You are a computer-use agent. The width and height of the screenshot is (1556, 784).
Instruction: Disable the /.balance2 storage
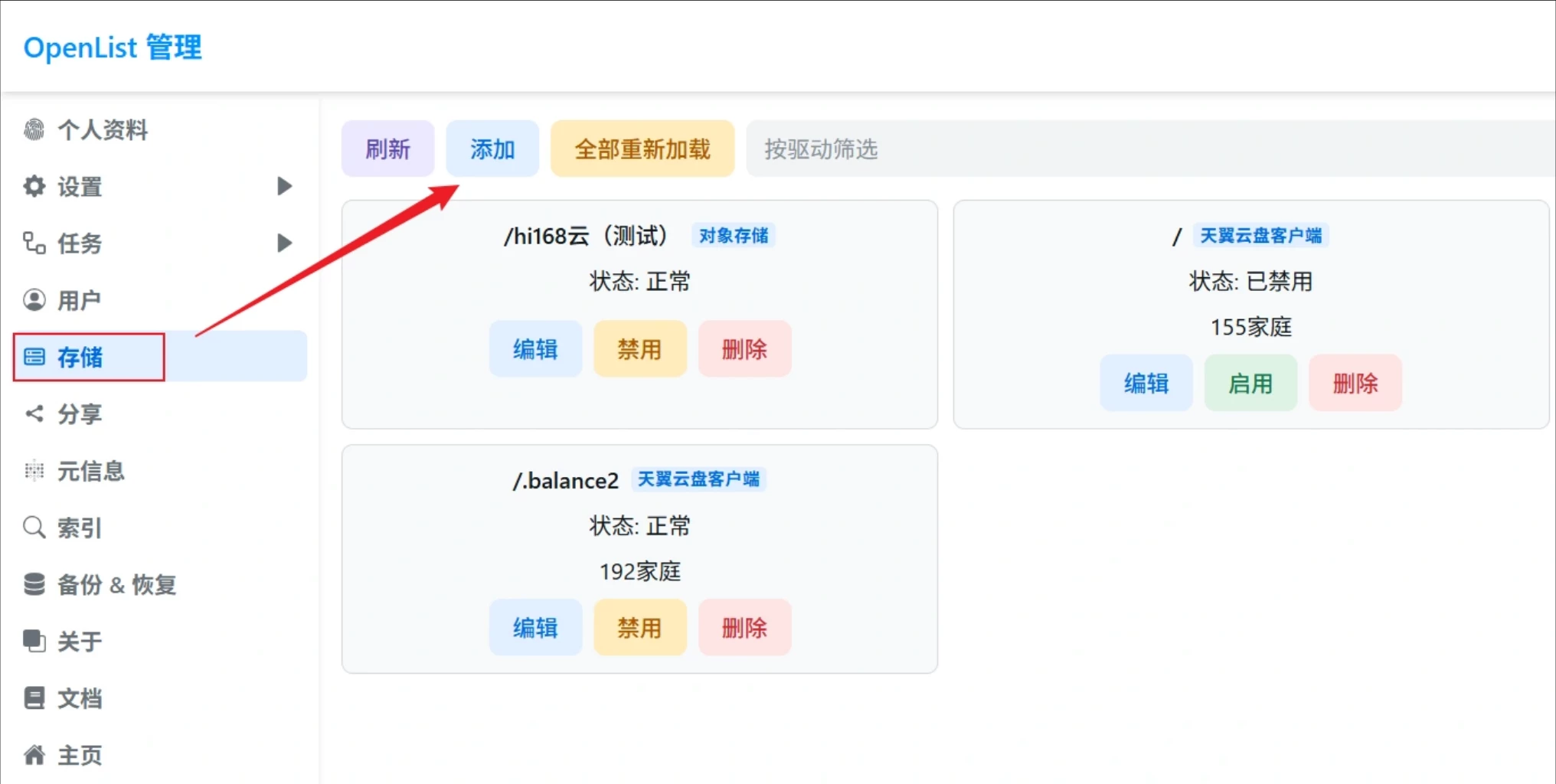tap(639, 628)
